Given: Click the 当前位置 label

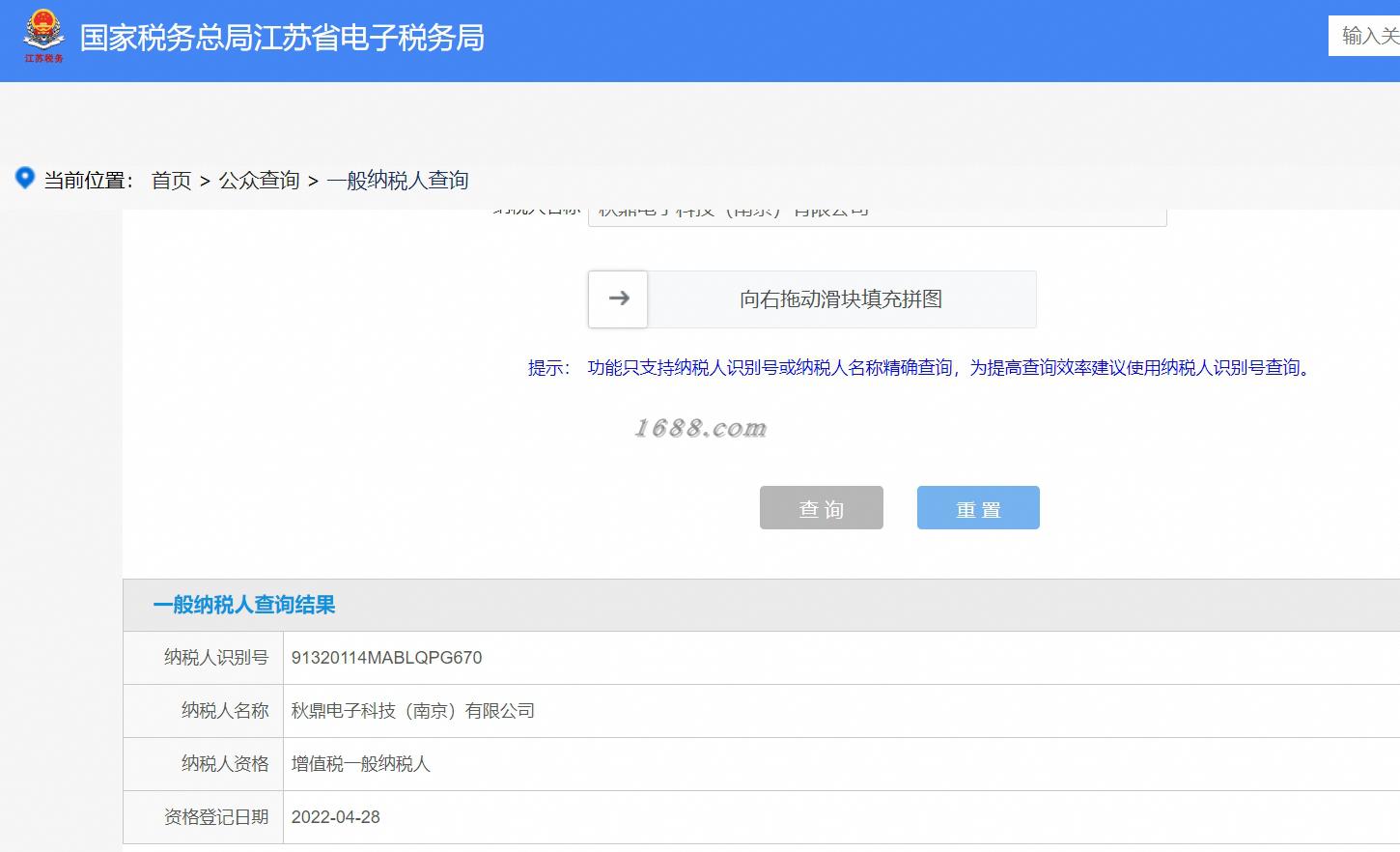Looking at the screenshot, I should [x=88, y=181].
